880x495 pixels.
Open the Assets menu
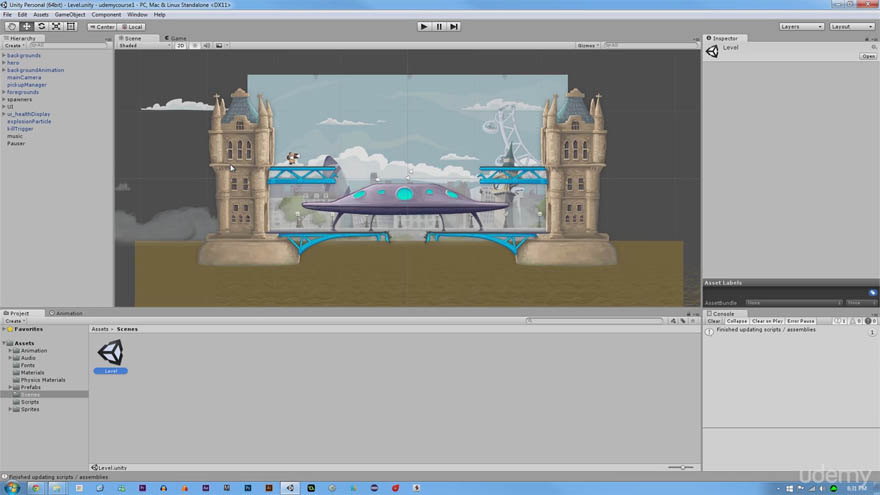[x=40, y=15]
